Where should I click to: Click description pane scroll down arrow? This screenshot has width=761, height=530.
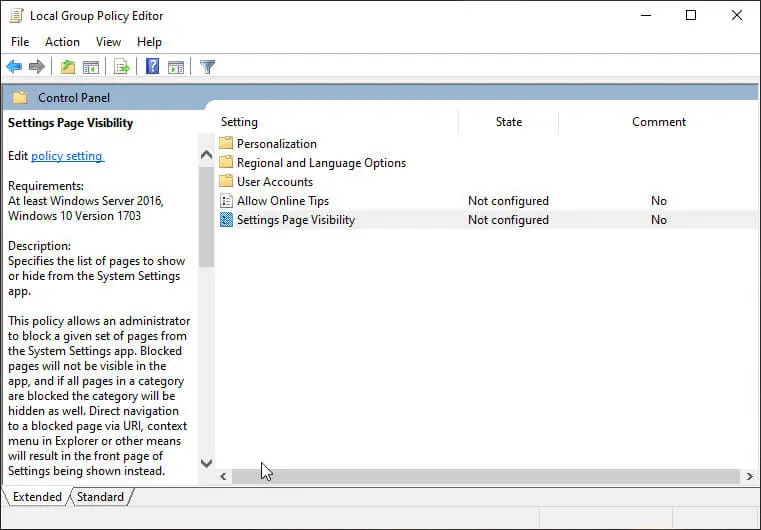pos(206,463)
